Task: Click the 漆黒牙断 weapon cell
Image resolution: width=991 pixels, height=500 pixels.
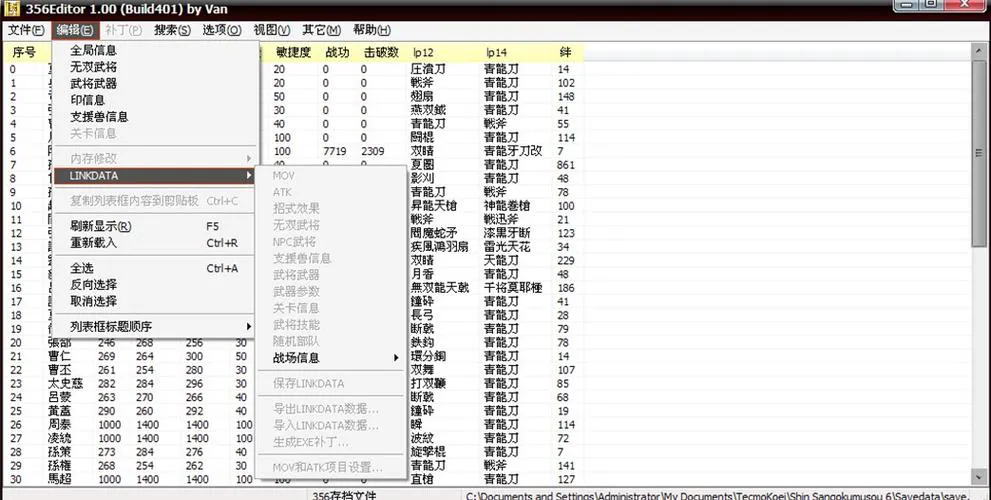Action: pos(507,233)
